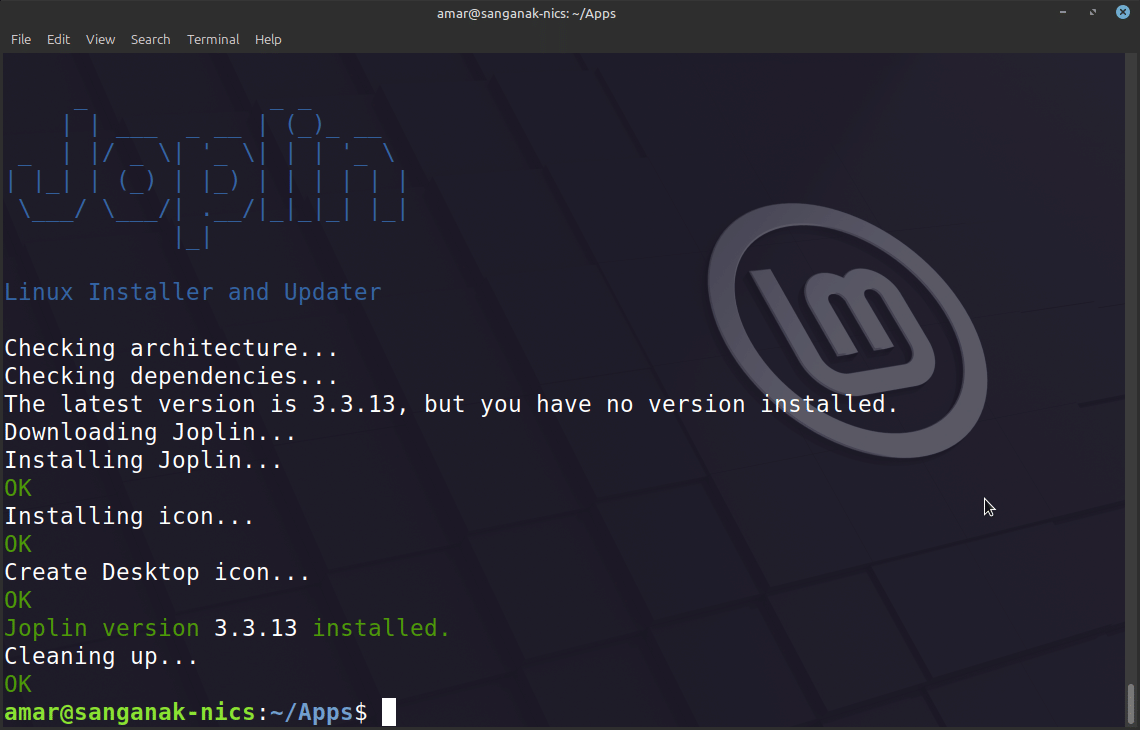Click 'Cleaning up...' line
The height and width of the screenshot is (730, 1140).
coord(101,657)
